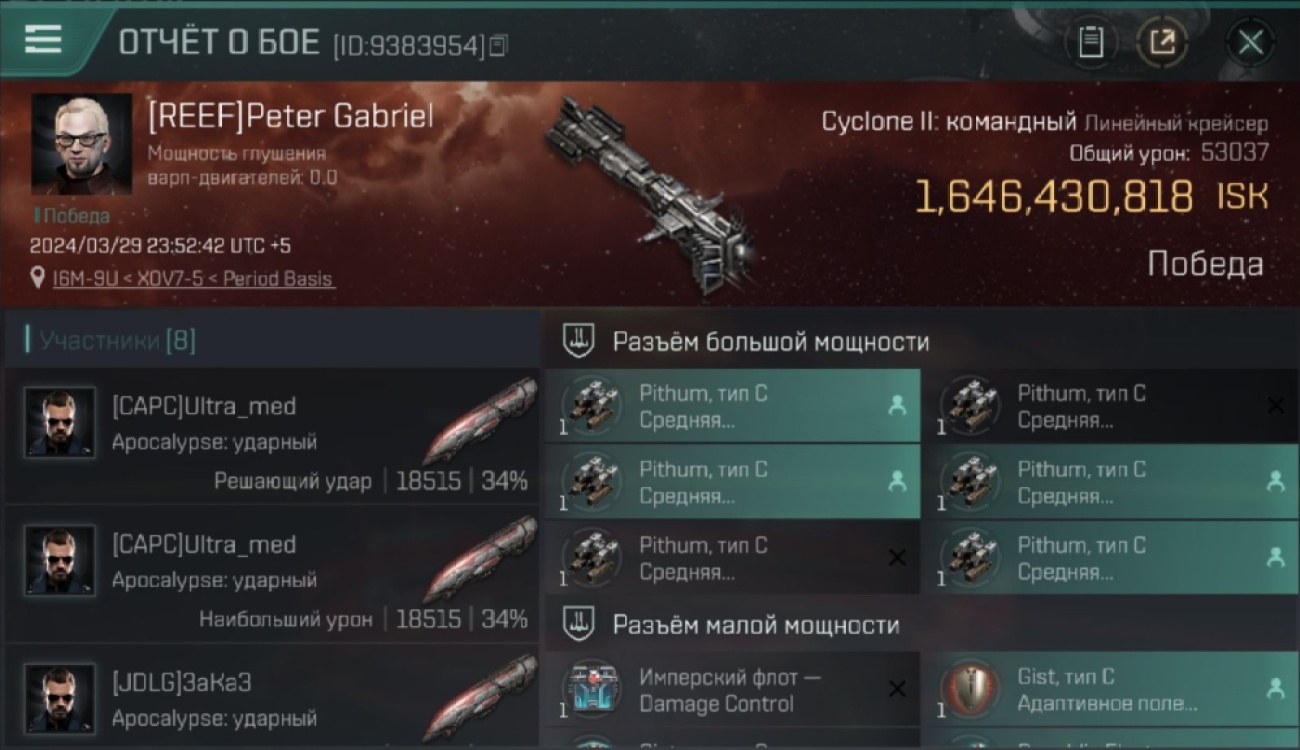Click the Разъём большой мощности section icon
This screenshot has width=1300, height=750.
579,341
